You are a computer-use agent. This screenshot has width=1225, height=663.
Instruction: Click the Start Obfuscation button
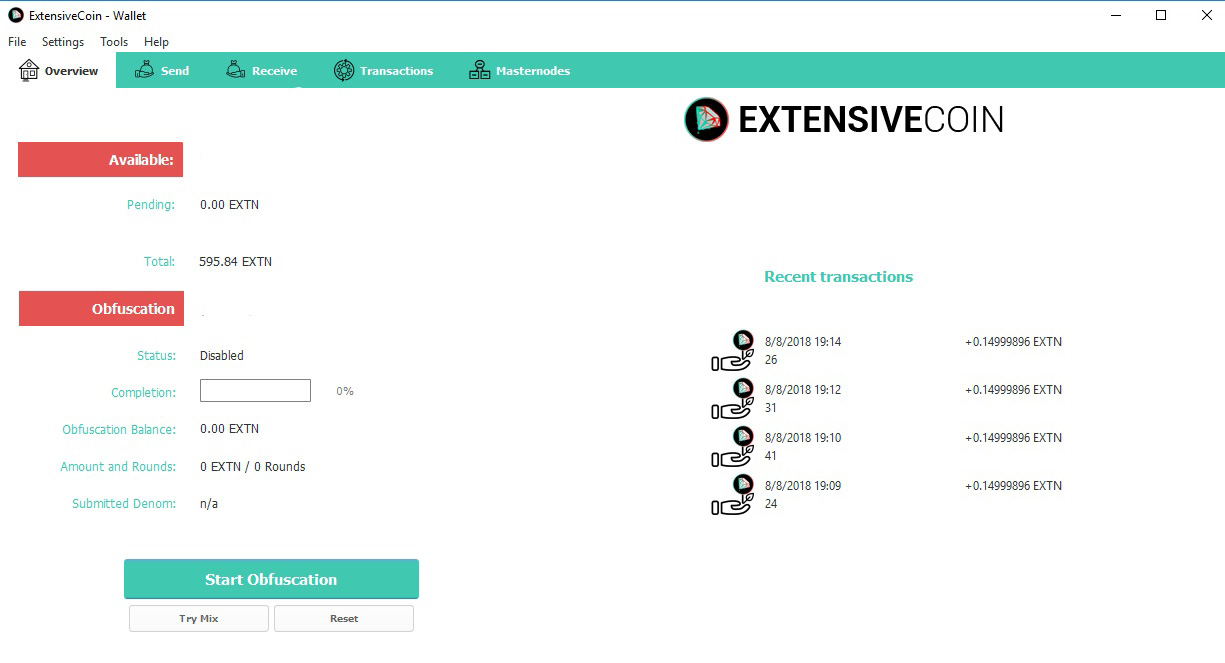click(271, 579)
